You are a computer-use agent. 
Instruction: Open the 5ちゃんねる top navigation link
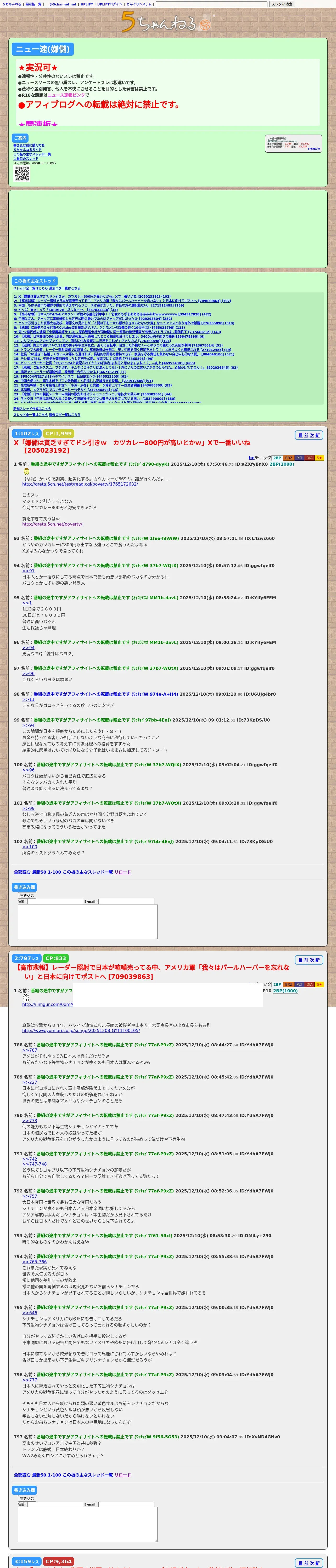coord(12,4)
